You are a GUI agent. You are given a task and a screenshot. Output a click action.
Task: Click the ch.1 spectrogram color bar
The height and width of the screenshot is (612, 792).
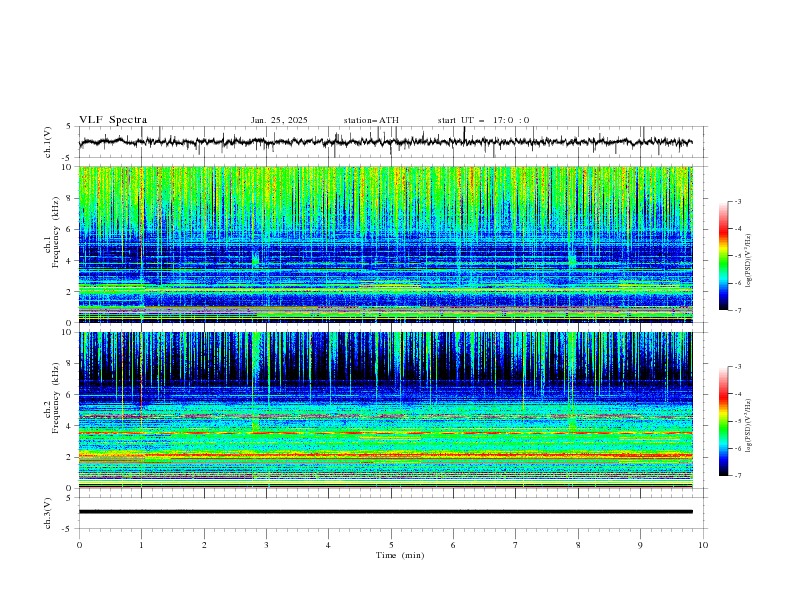[723, 255]
